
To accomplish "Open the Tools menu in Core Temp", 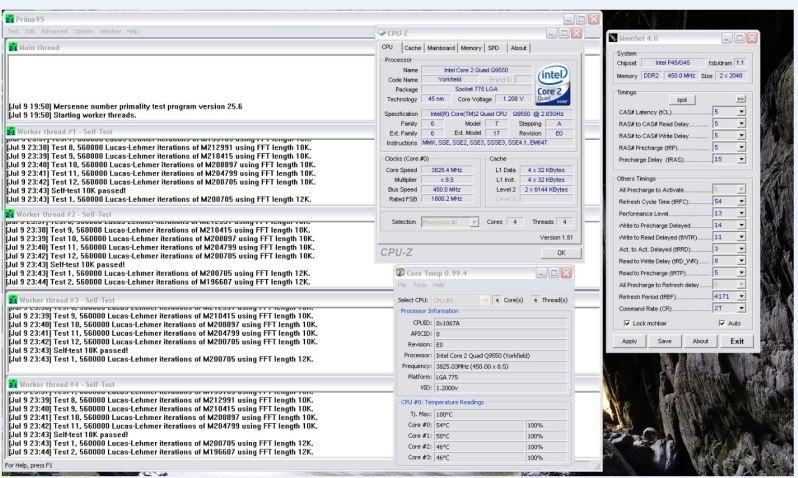I will pos(419,285).
